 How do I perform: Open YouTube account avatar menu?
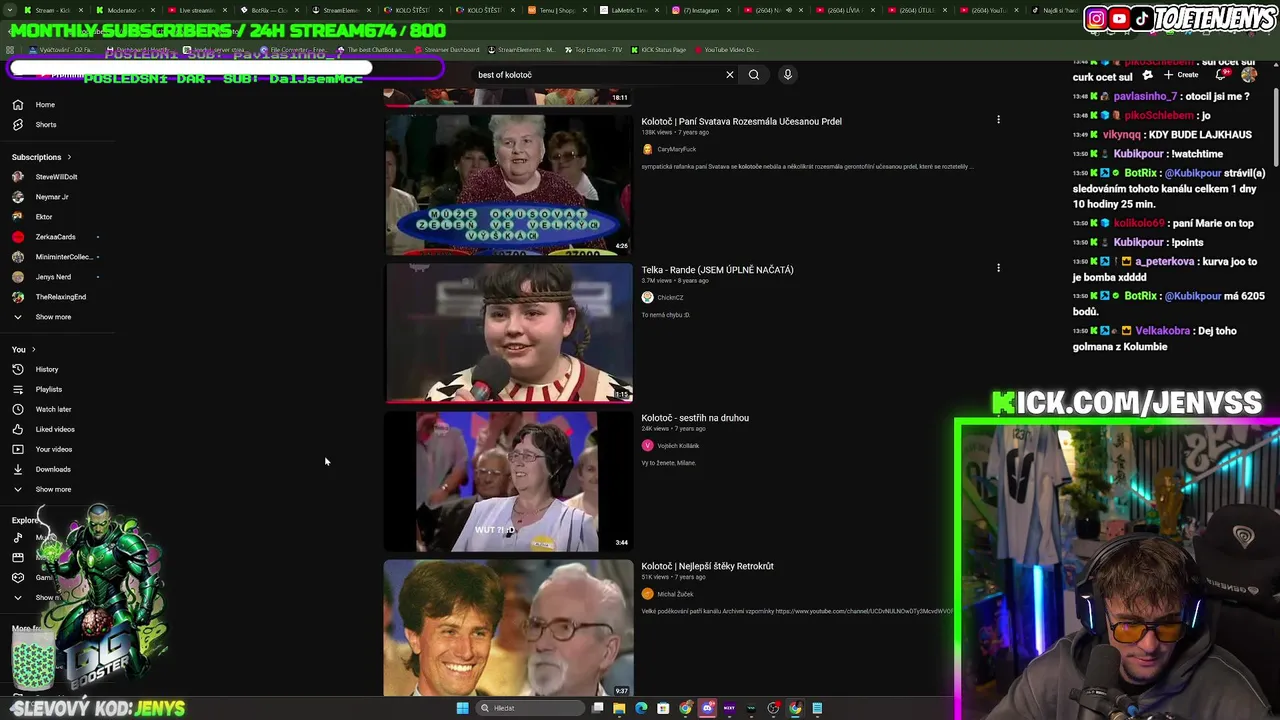point(1249,75)
